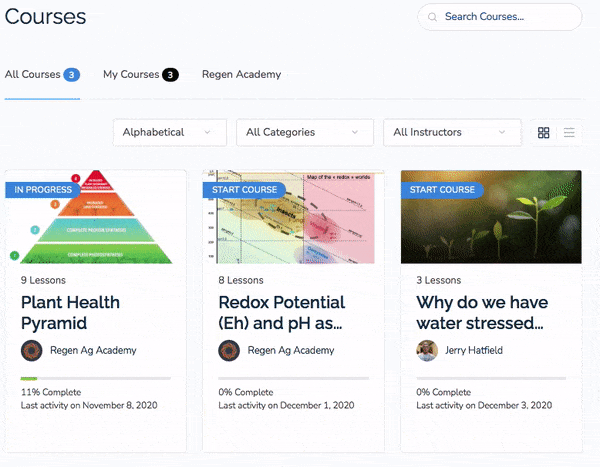Click the '8 Lessons' text
The width and height of the screenshot is (600, 467).
(x=241, y=280)
